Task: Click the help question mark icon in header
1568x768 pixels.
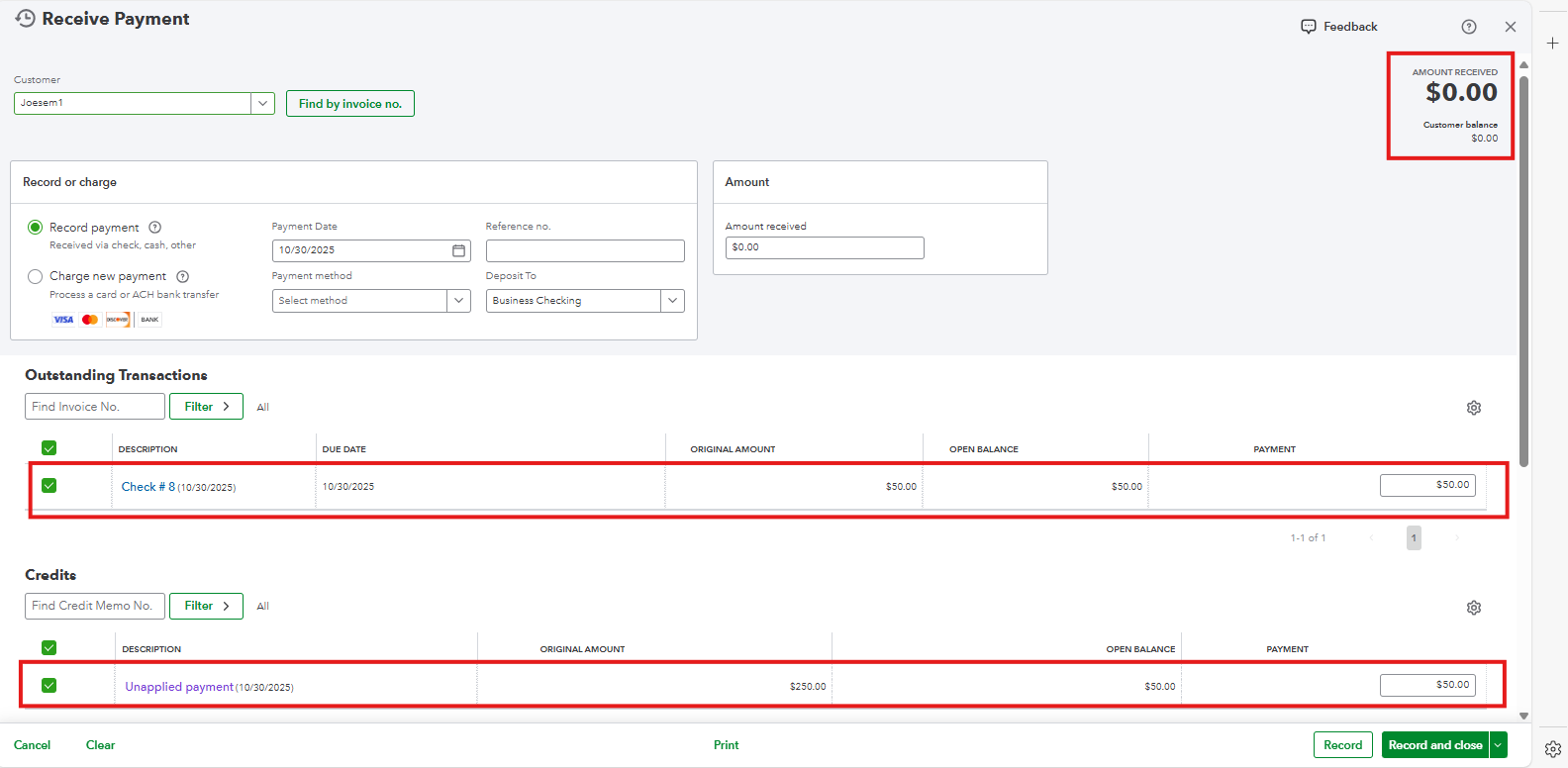Action: [x=1469, y=27]
